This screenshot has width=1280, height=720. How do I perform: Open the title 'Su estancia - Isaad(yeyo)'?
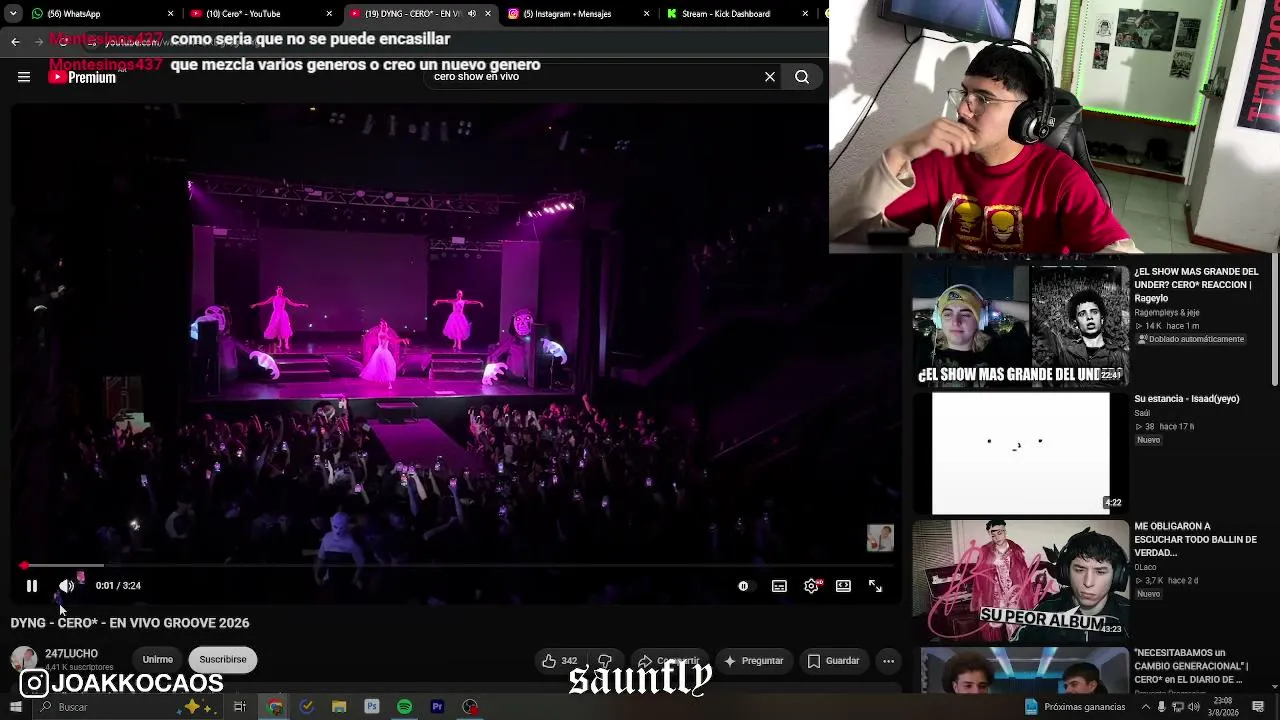click(x=1186, y=399)
